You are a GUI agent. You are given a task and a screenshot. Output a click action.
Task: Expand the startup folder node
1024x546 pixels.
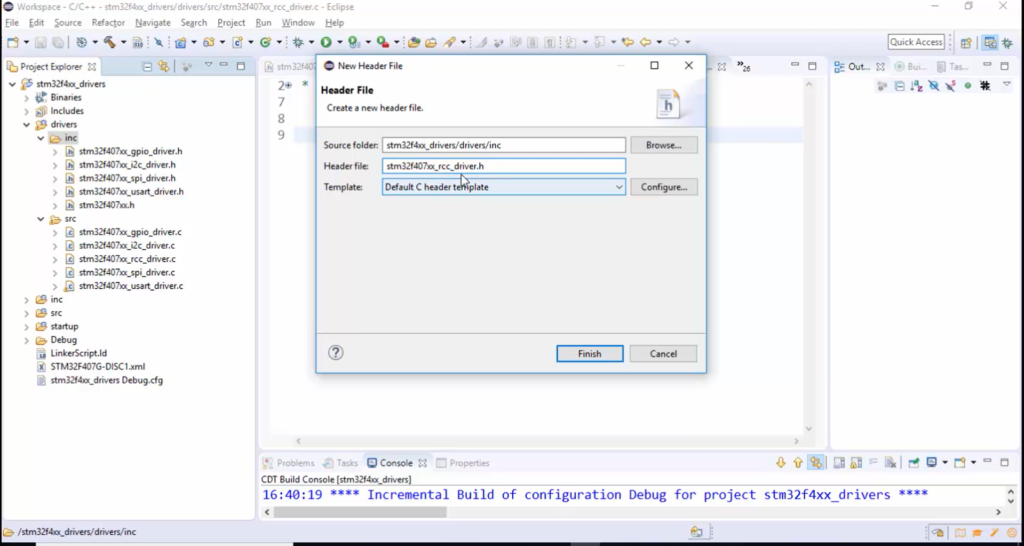click(x=27, y=327)
